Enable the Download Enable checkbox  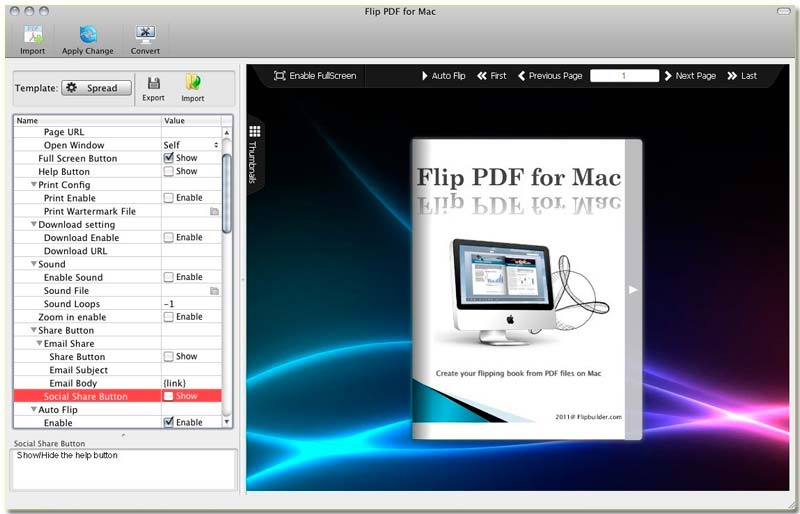(168, 237)
